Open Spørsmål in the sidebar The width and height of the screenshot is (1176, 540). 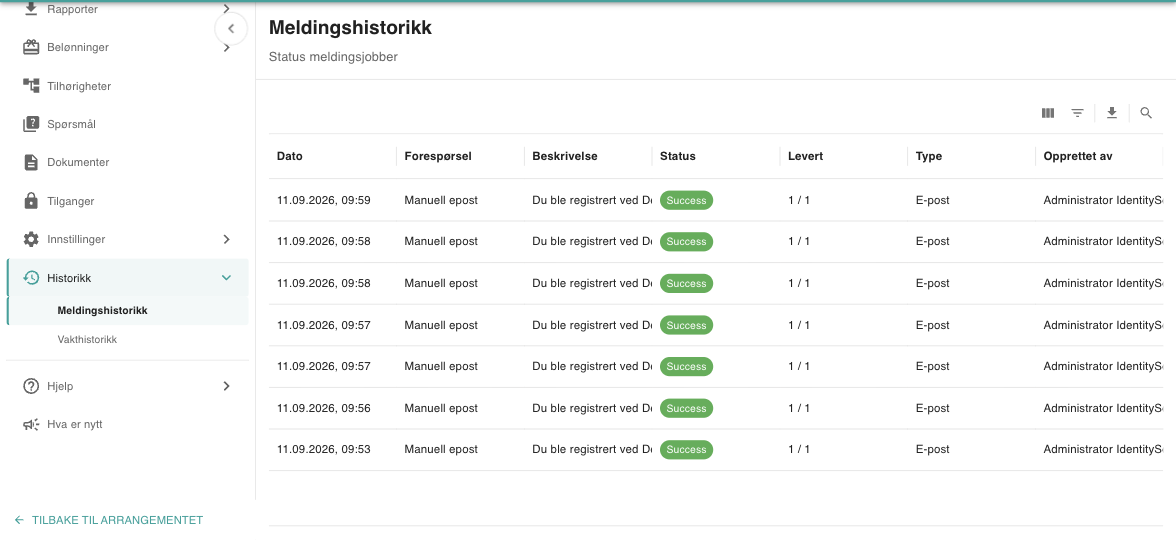coord(71,124)
